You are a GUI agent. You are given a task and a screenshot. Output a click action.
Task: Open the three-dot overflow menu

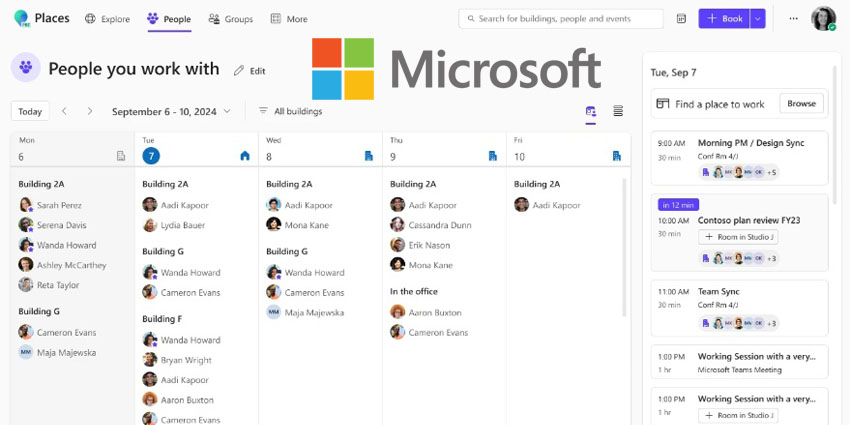point(794,18)
